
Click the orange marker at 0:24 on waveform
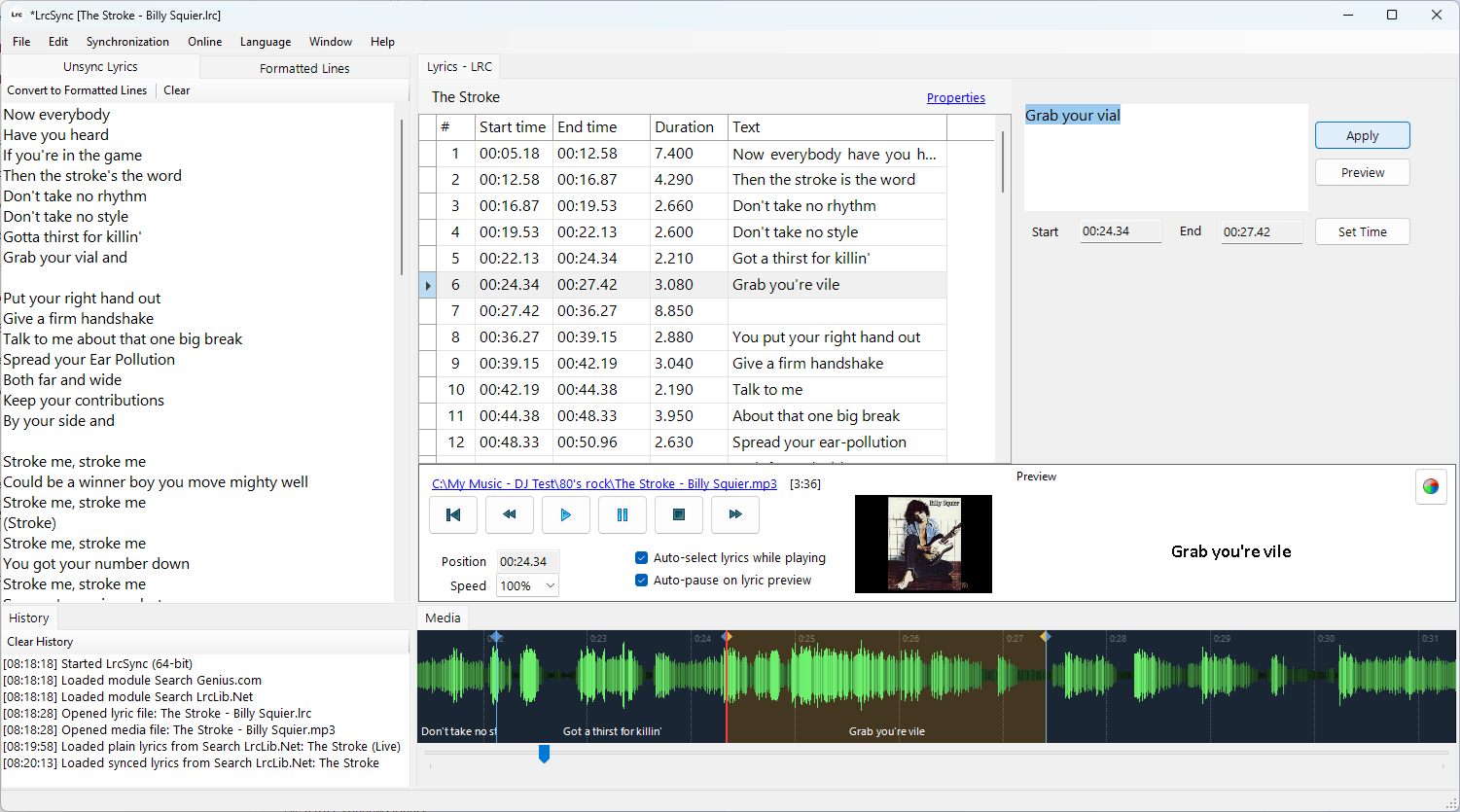(x=727, y=637)
